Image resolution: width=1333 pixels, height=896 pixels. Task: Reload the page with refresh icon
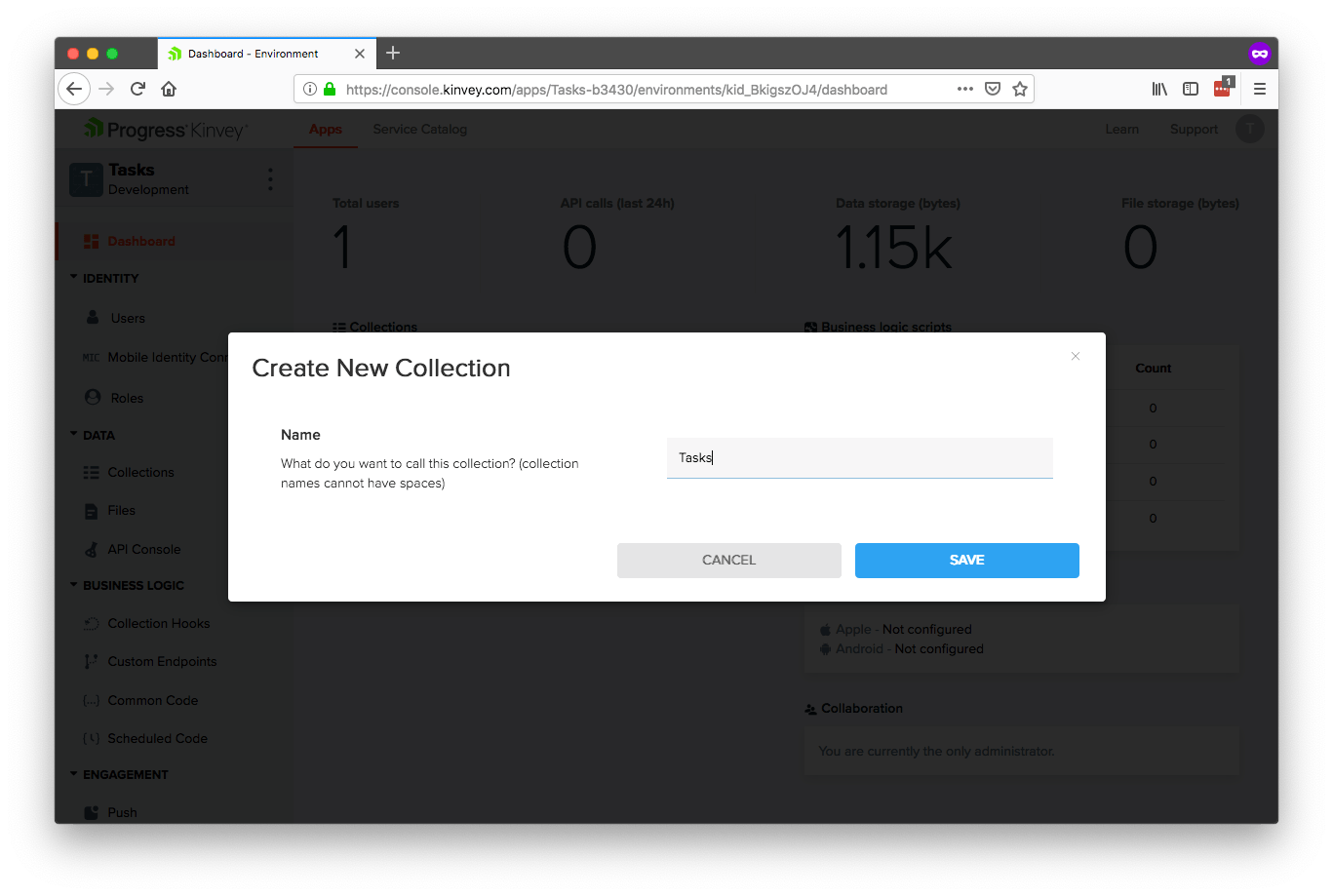(137, 89)
